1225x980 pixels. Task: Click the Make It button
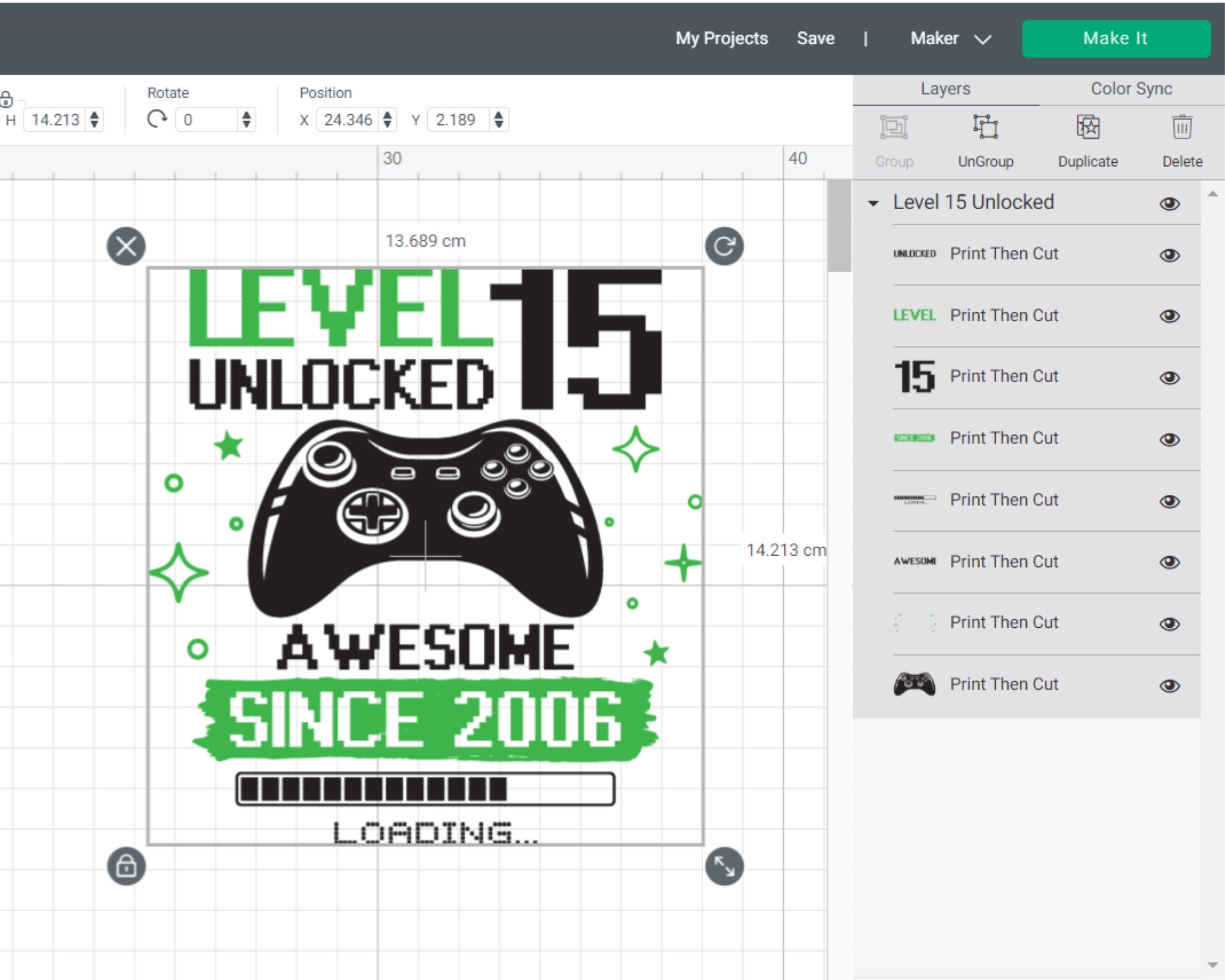1115,38
